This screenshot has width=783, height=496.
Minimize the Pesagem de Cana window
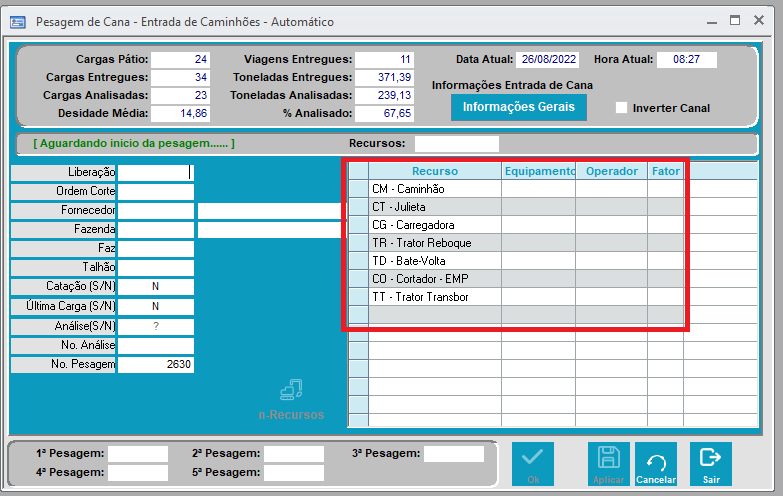[712, 22]
